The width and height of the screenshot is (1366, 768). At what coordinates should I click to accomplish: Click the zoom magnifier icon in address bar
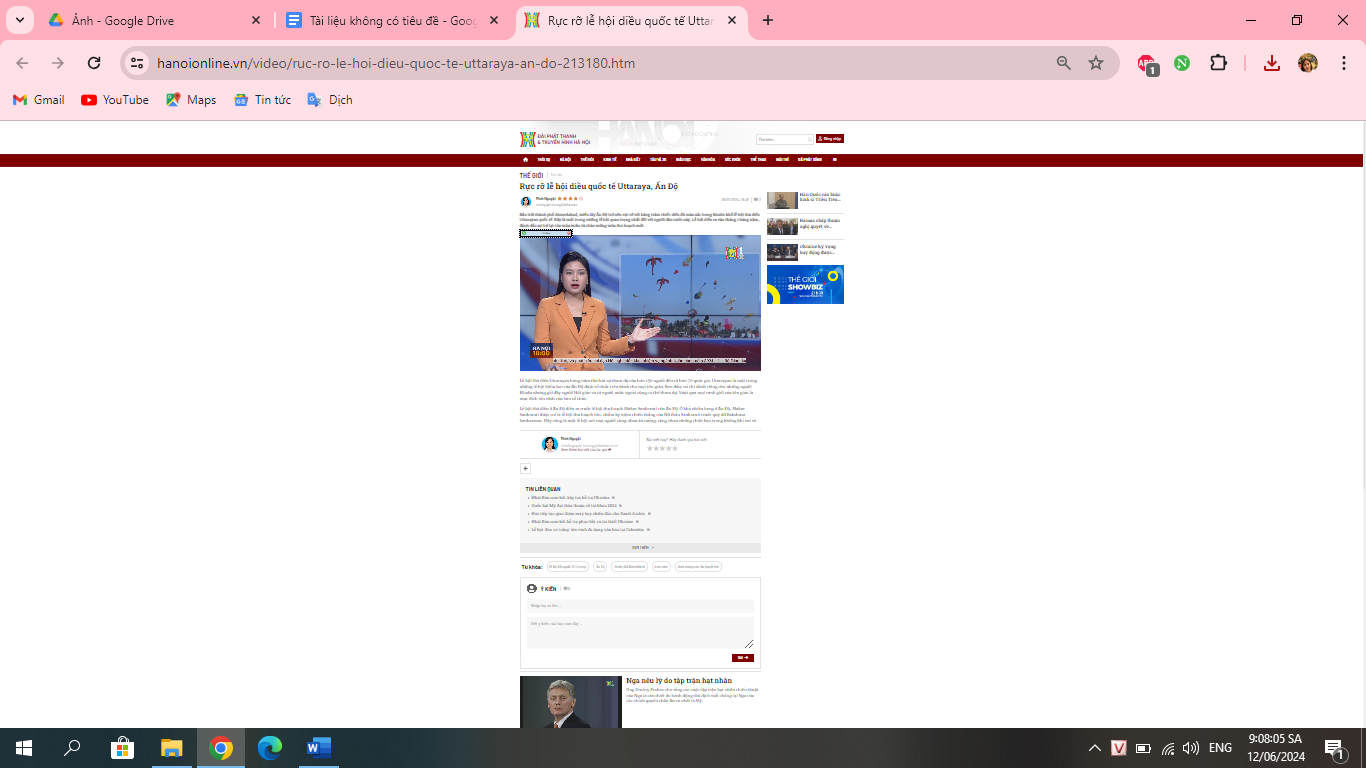tap(1064, 63)
